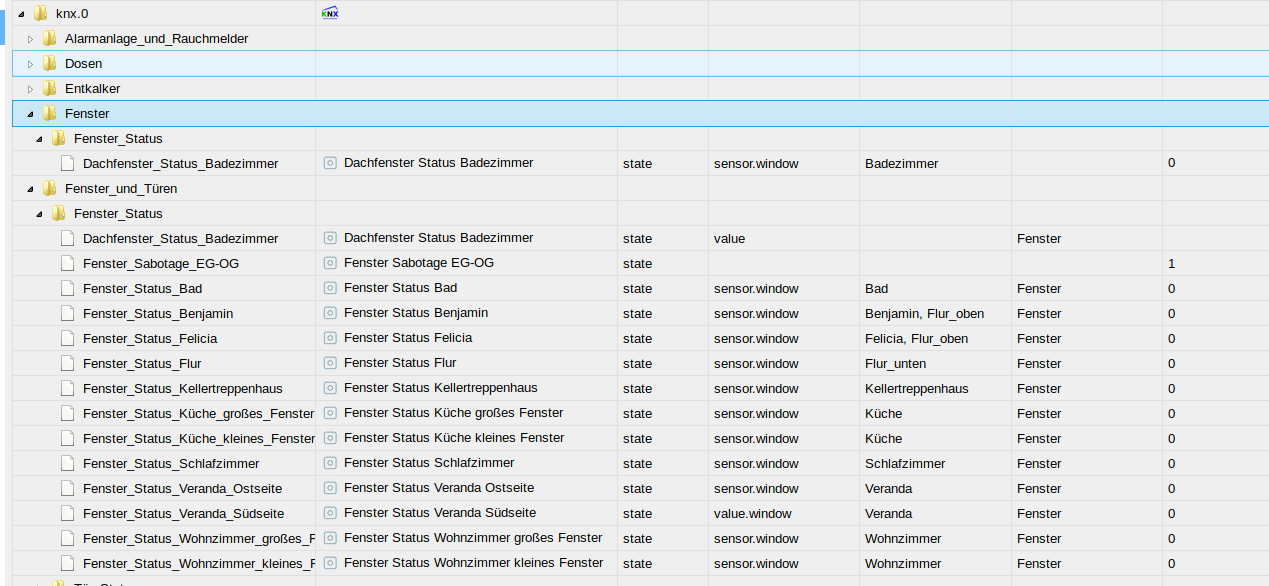The image size is (1269, 586).
Task: Click file icon of Fenster_Status_Flur
Action: pos(67,363)
